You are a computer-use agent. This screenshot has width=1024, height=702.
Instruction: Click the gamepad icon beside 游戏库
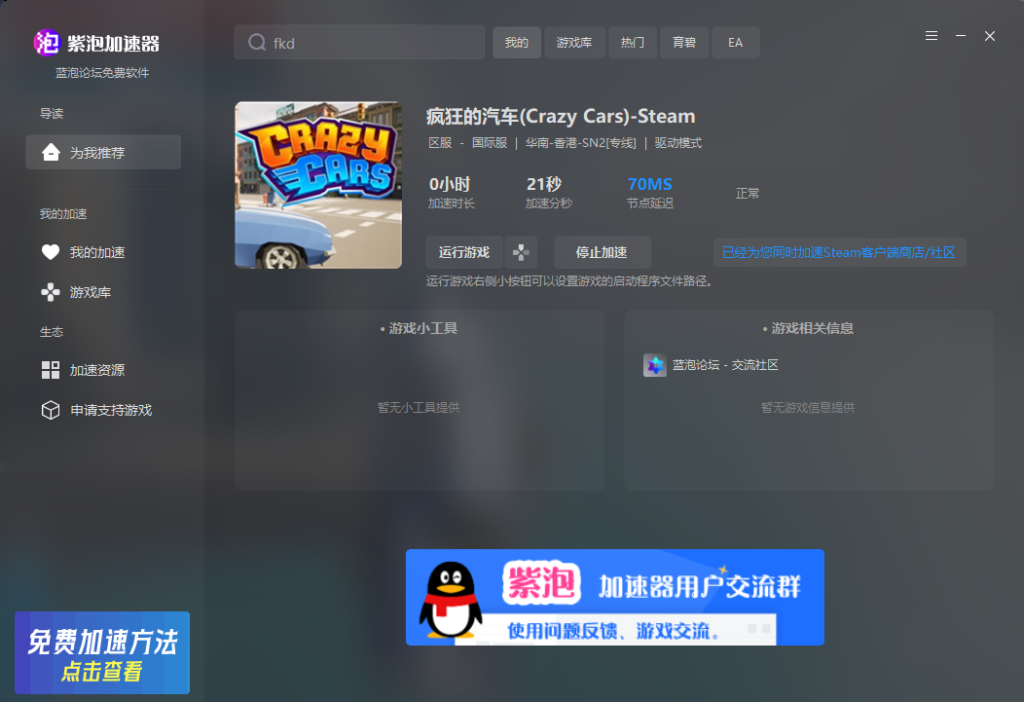click(50, 292)
